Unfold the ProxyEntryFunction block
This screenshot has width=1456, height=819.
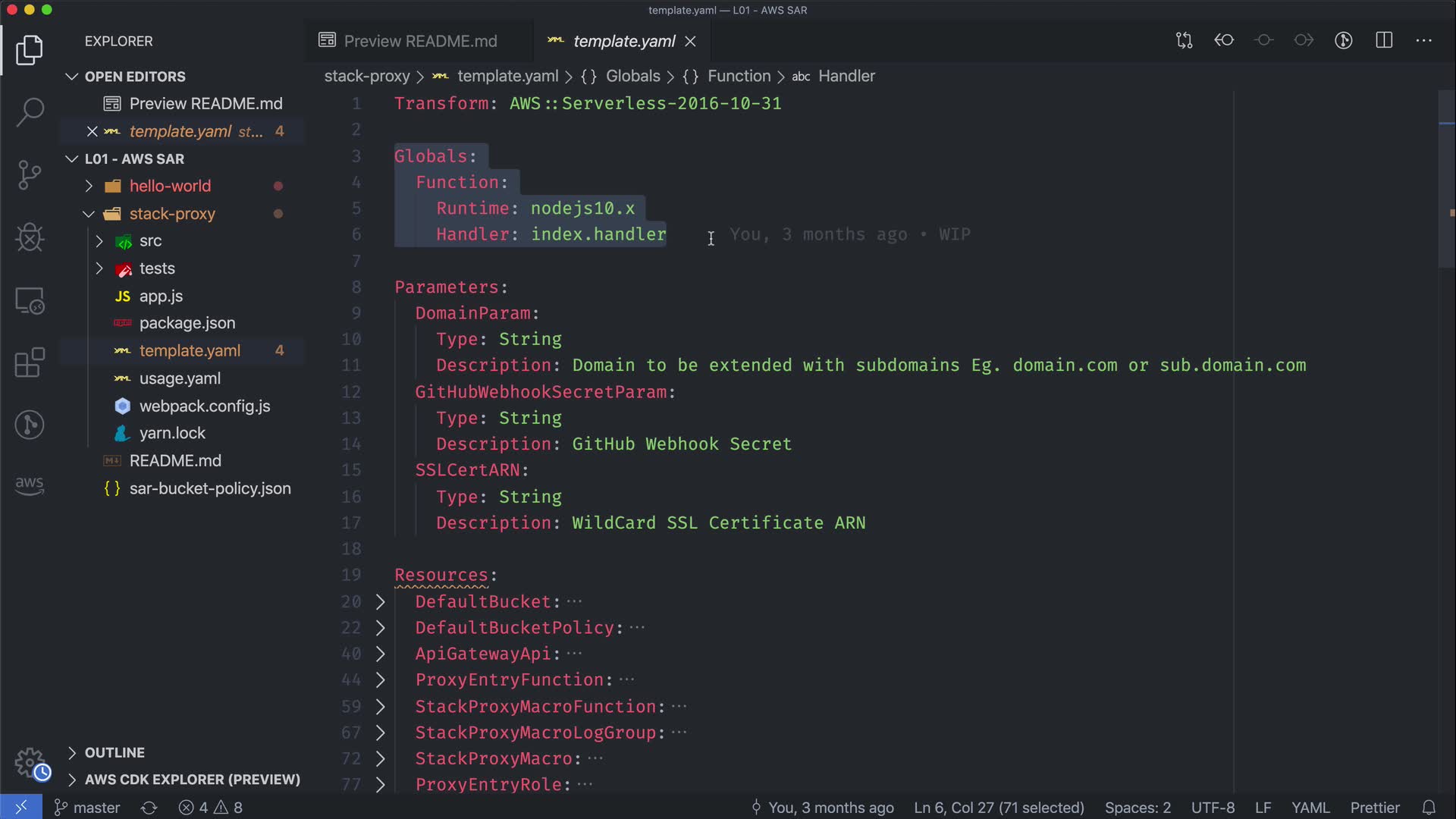pos(381,680)
